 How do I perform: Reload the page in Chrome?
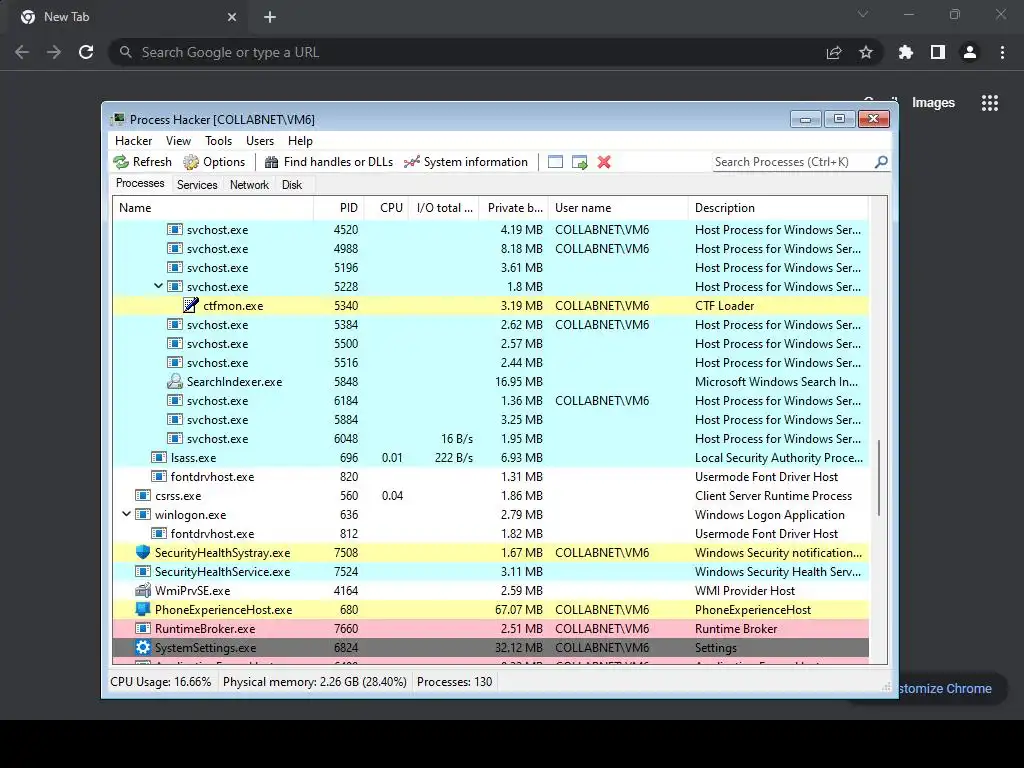coord(86,52)
